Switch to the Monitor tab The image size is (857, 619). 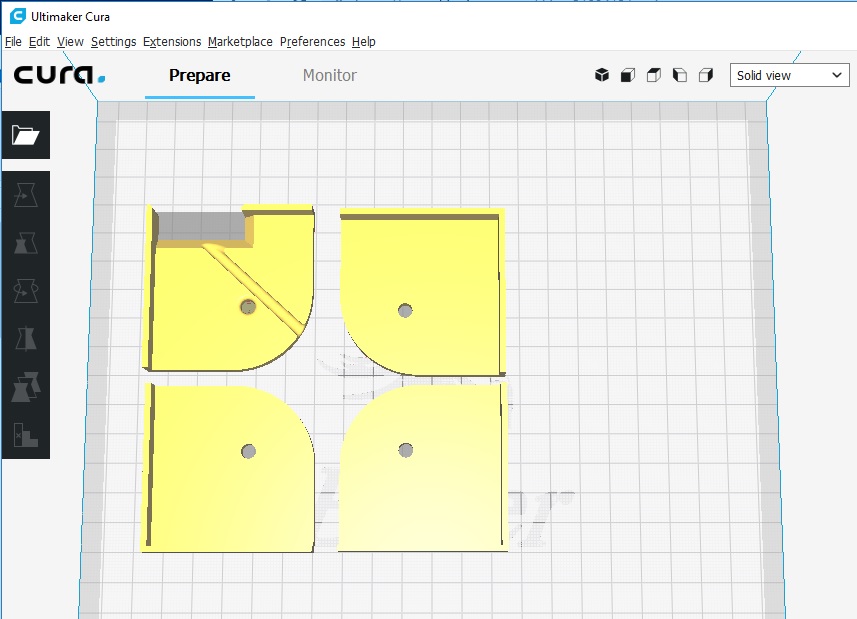point(330,75)
